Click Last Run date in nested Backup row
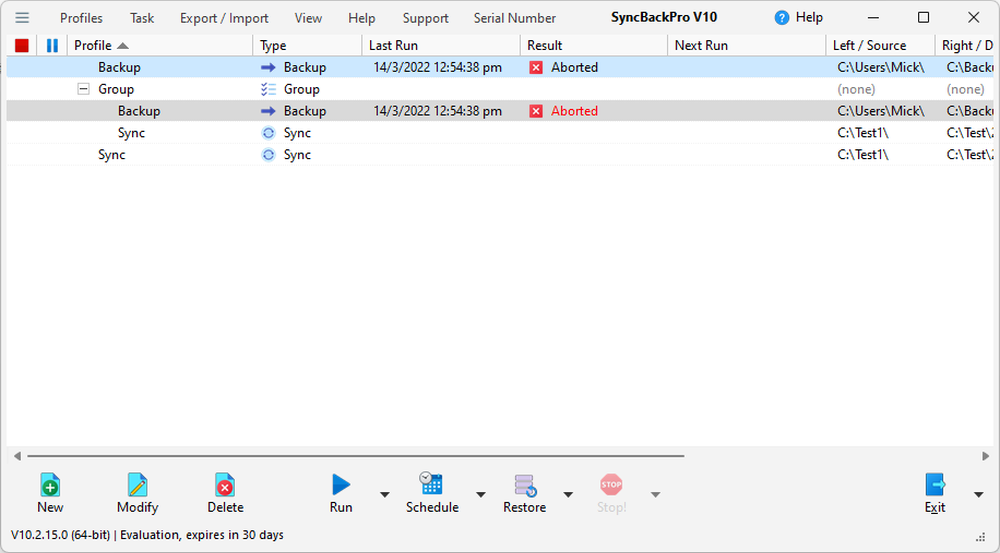Image resolution: width=1000 pixels, height=553 pixels. pyautogui.click(x=438, y=111)
